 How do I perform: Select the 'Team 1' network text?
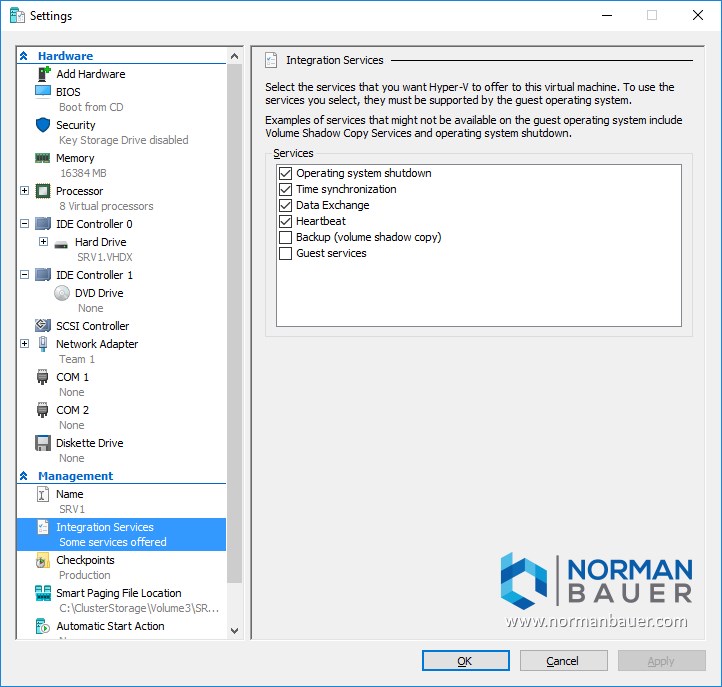[77, 359]
